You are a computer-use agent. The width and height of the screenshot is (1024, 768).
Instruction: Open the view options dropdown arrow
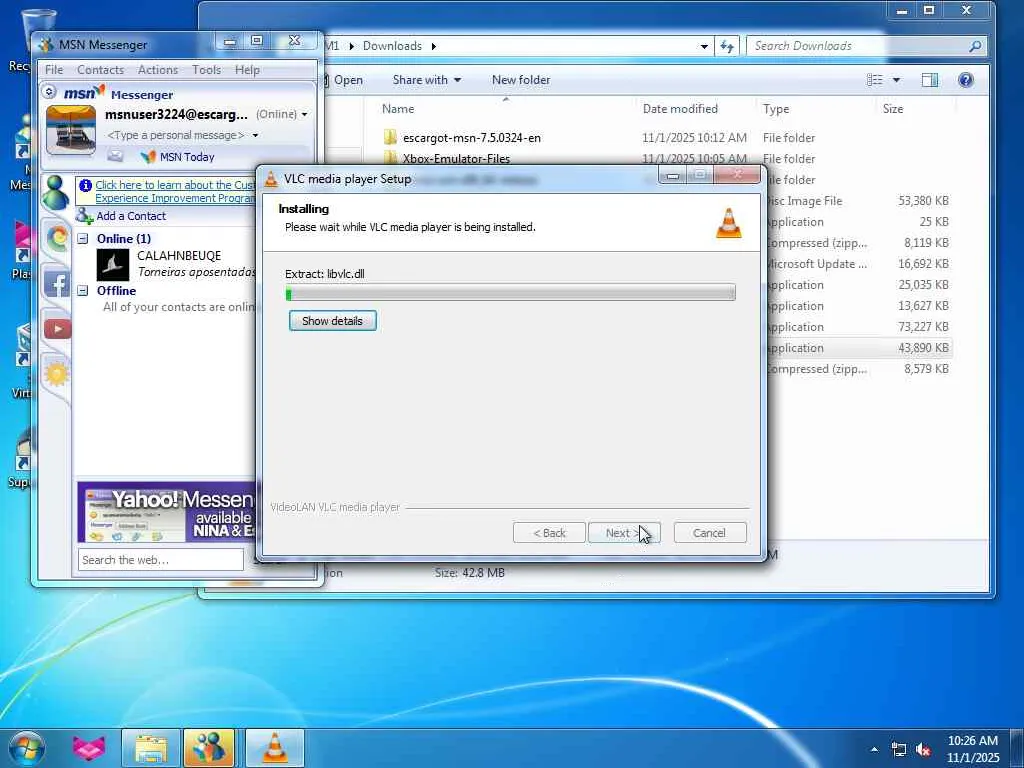point(896,80)
